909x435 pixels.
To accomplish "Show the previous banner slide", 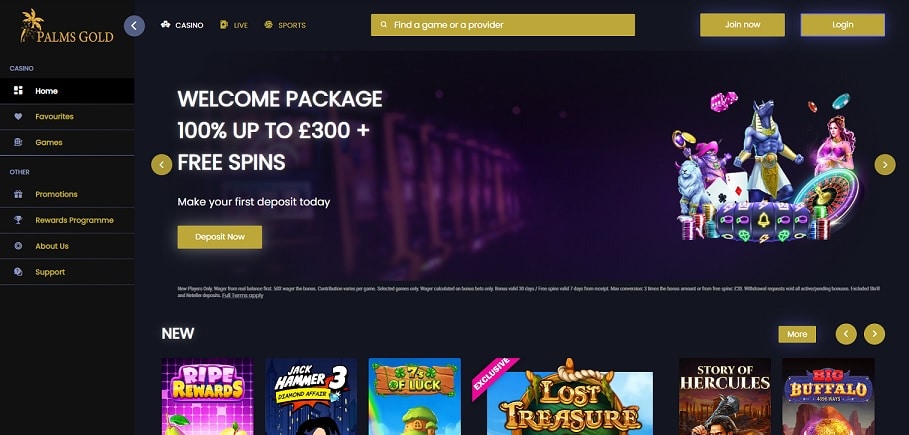I will point(162,165).
